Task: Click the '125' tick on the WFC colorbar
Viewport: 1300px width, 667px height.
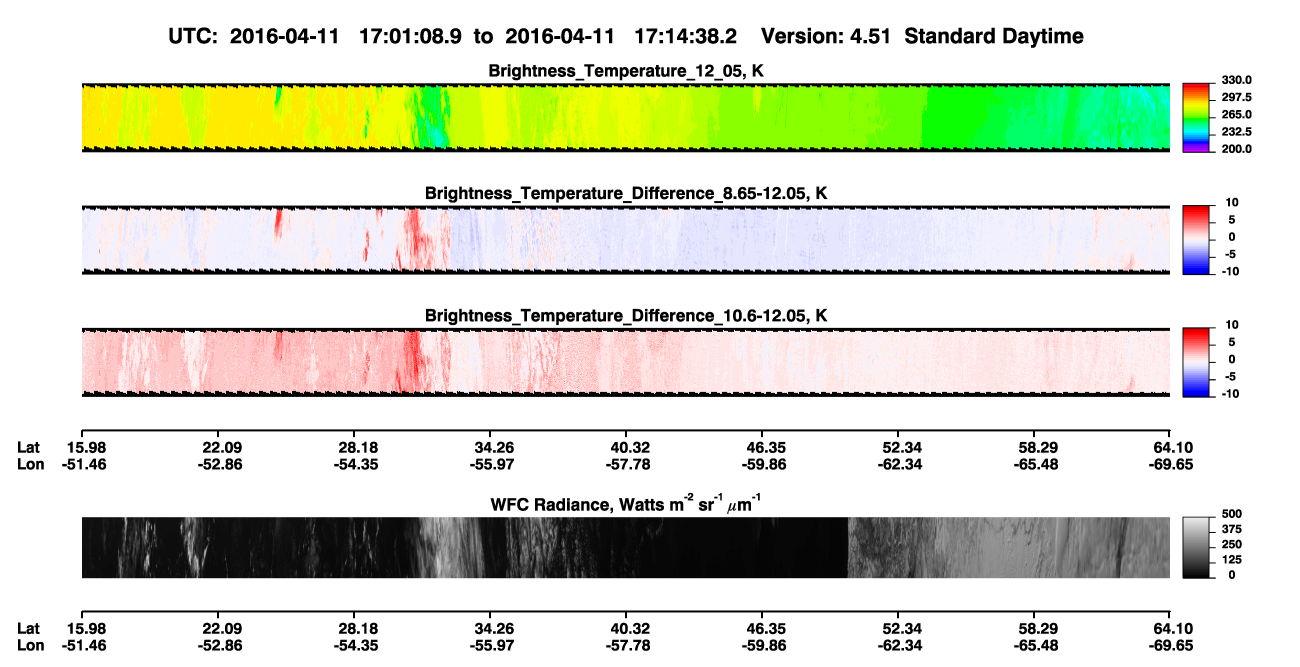Action: (1231, 559)
